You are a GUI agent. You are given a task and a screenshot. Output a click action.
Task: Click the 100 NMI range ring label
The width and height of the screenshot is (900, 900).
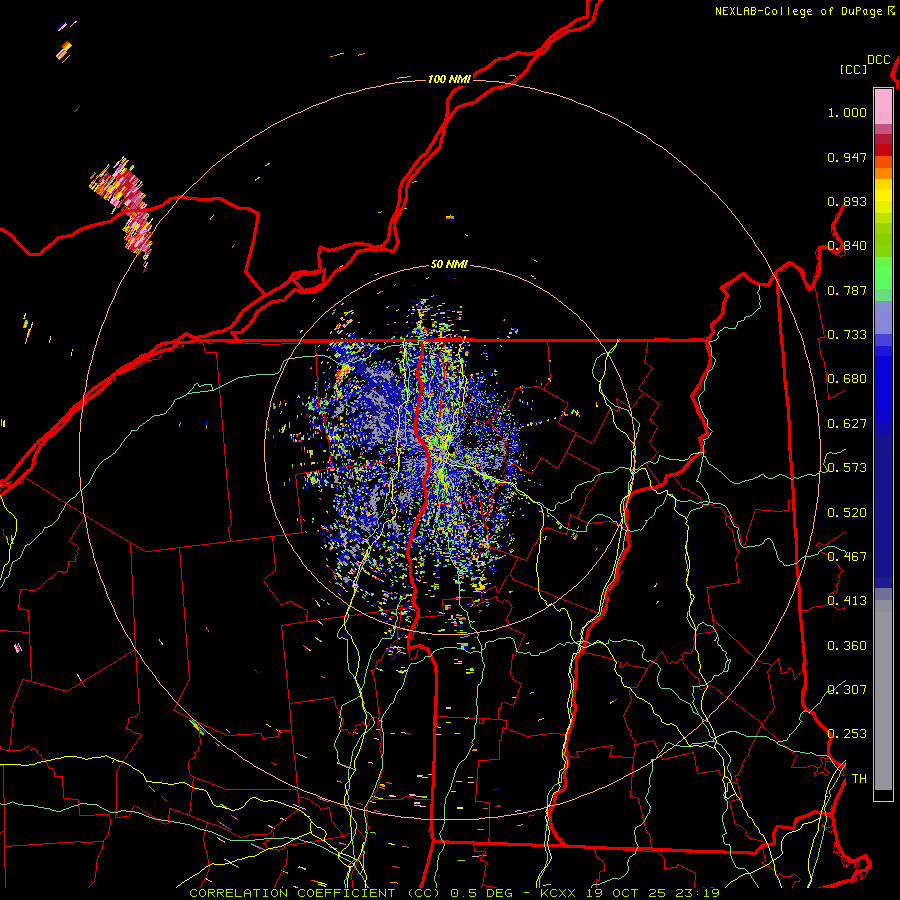(x=449, y=79)
